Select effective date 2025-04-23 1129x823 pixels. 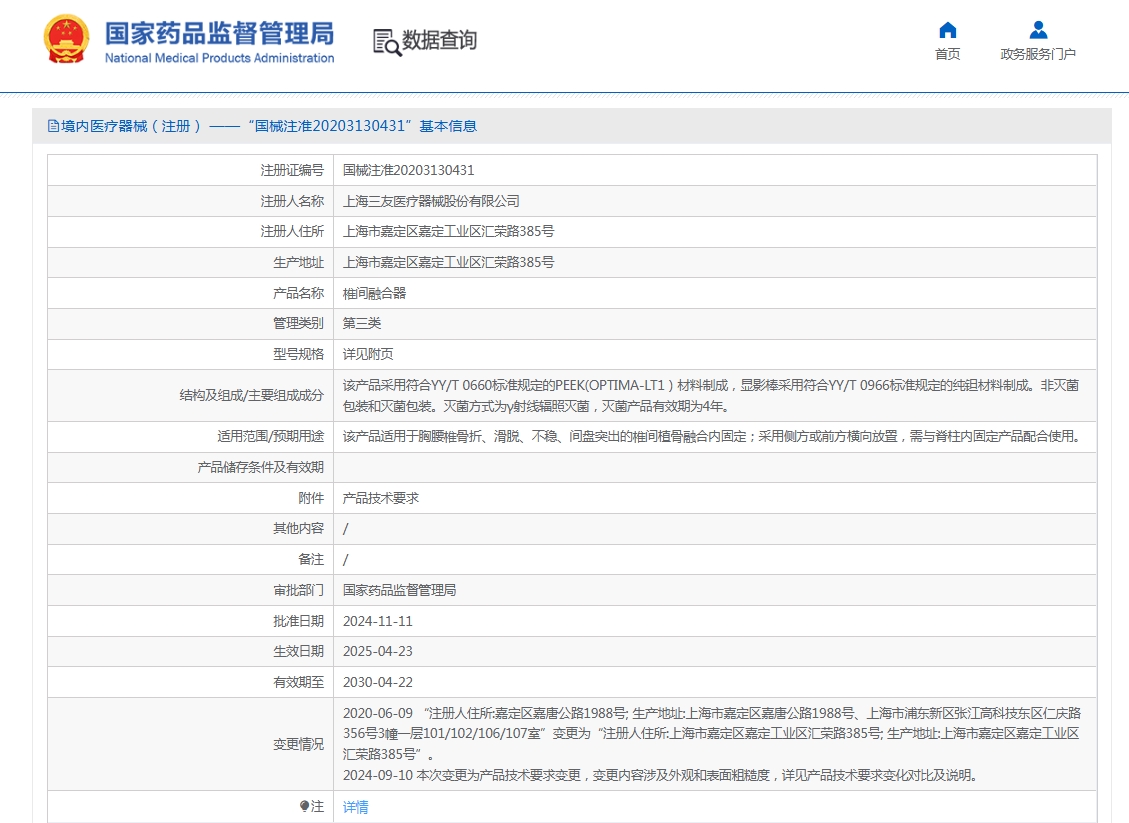[378, 652]
